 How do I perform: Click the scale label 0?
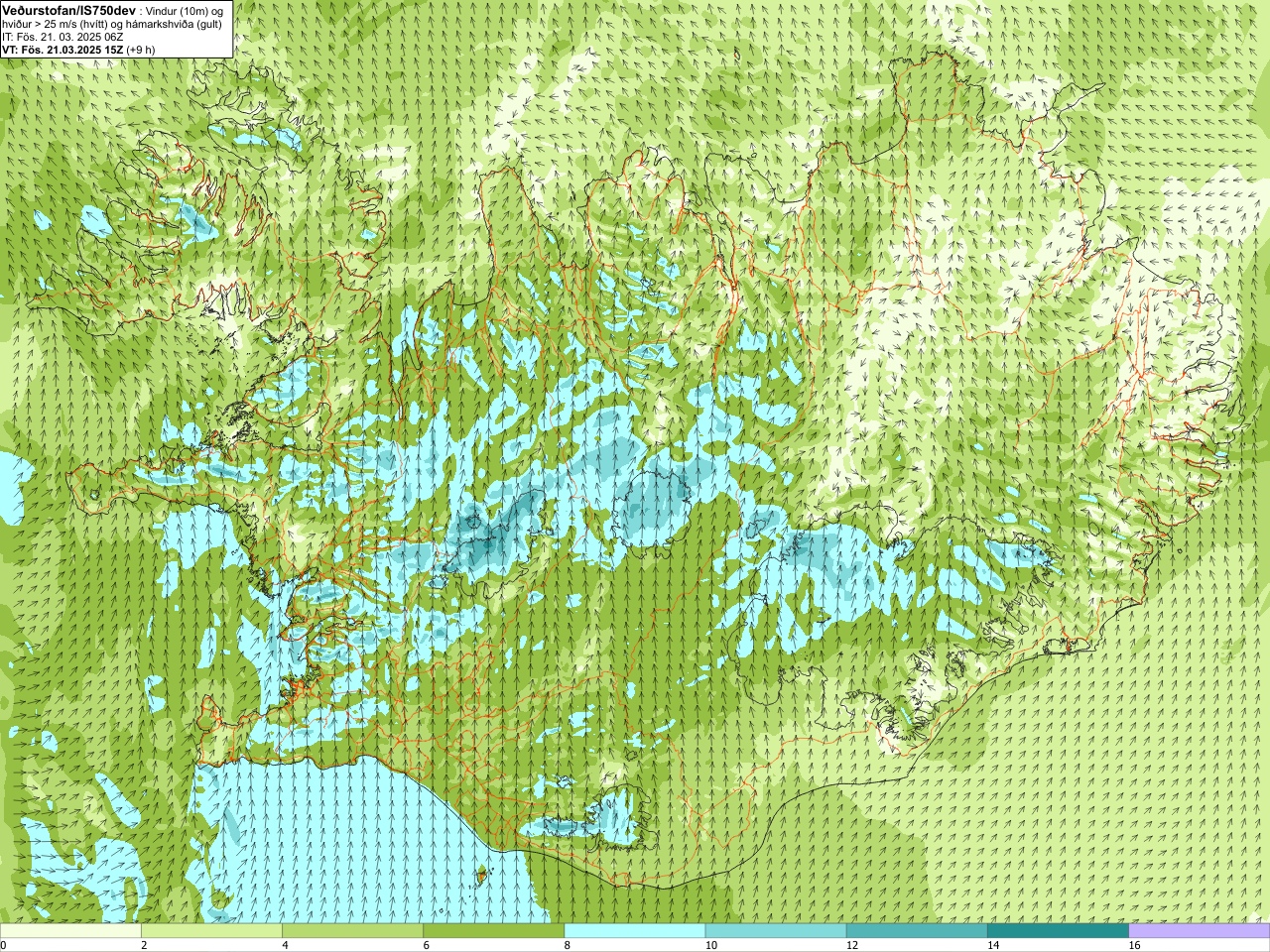4,945
